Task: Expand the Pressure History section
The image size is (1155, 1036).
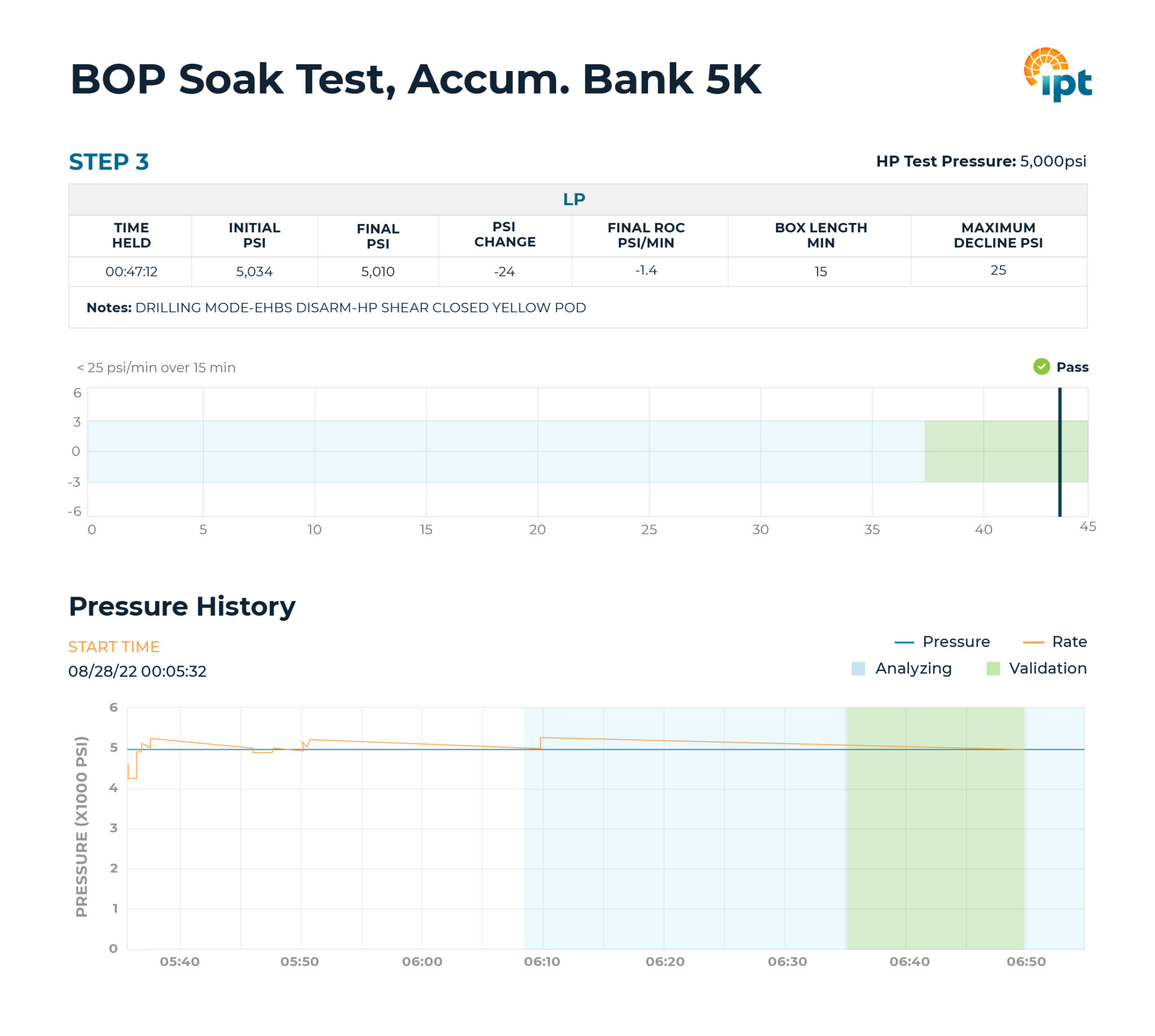Action: click(181, 606)
